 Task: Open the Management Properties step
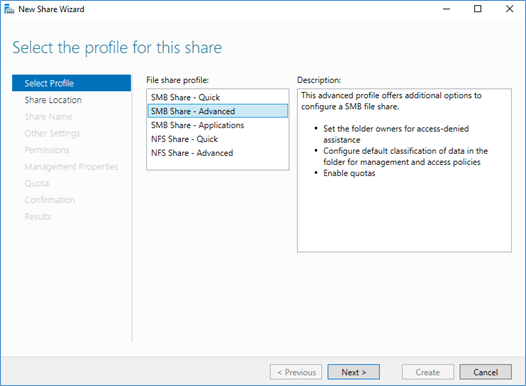tap(71, 167)
